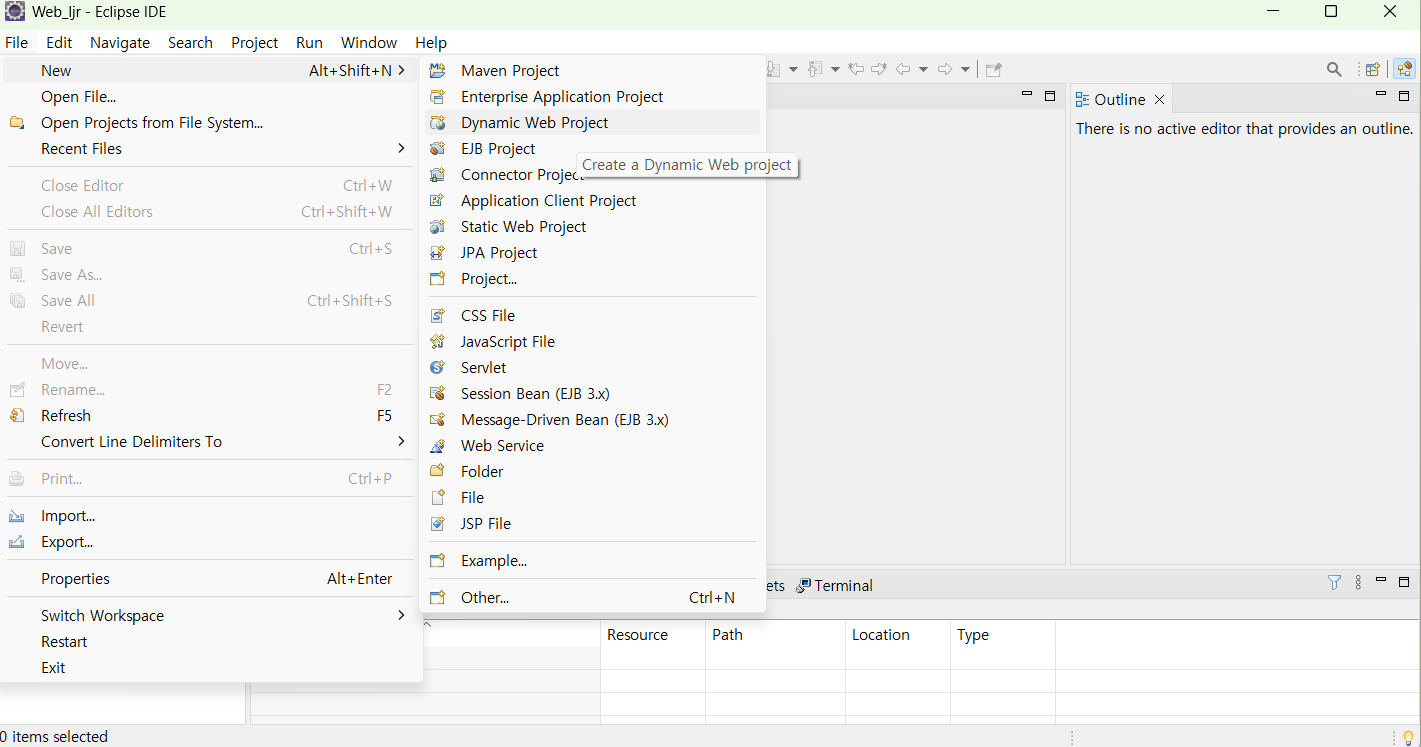Click the lightbulb tip icon in status bar
This screenshot has width=1421, height=747.
pos(1408,738)
